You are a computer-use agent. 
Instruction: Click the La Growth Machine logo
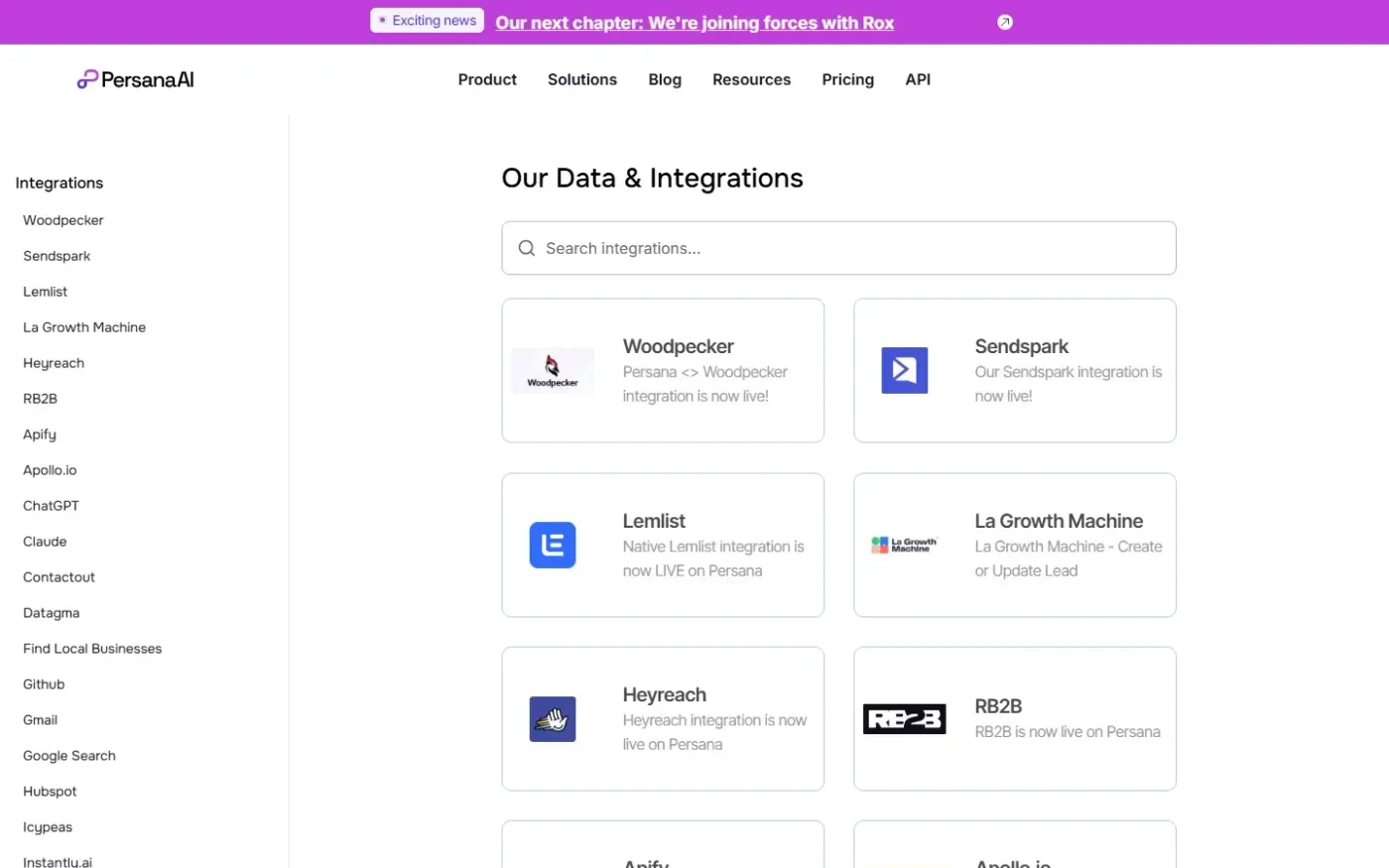coord(905,545)
